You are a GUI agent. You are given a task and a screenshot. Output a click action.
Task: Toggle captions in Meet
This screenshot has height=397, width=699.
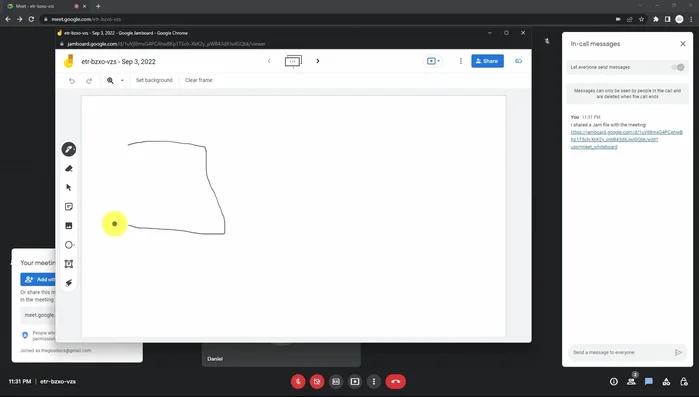pyautogui.click(x=336, y=381)
